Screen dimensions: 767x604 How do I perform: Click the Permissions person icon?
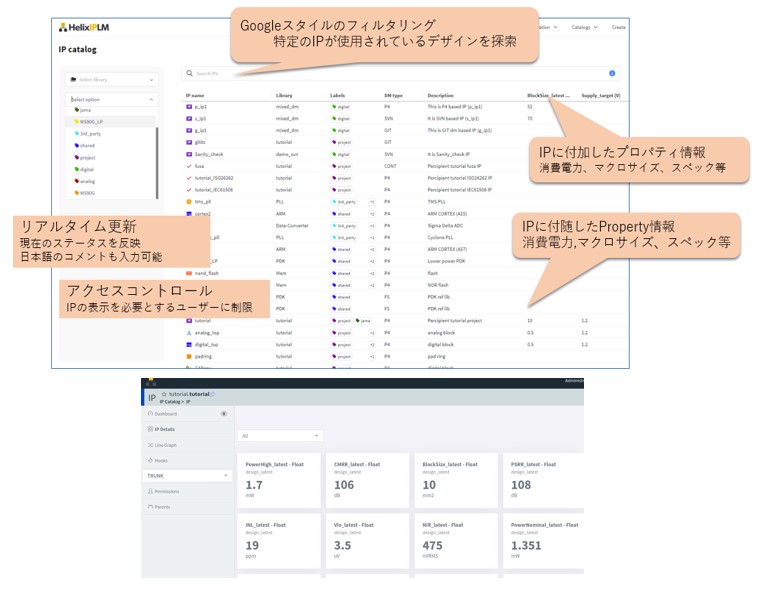(x=150, y=491)
